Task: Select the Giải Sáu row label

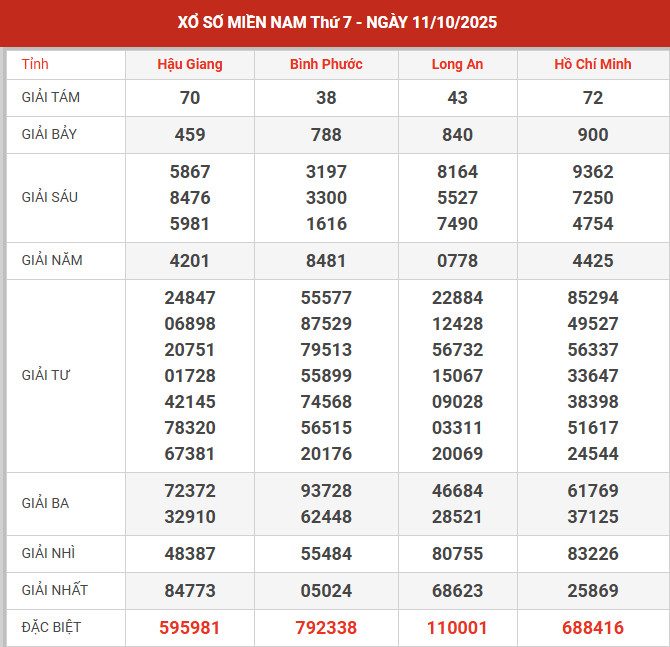Action: 50,197
